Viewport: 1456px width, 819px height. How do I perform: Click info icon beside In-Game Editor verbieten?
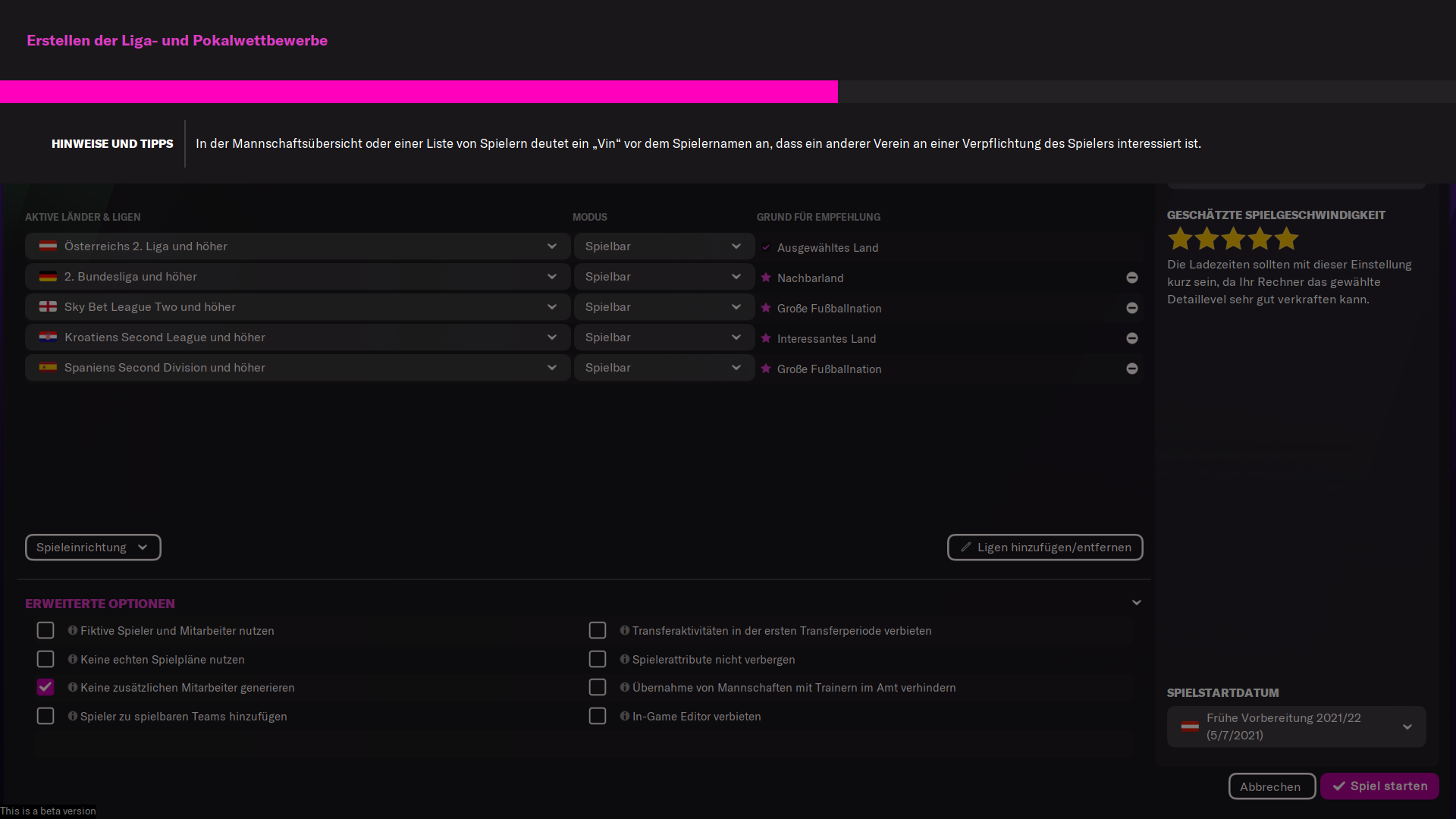tap(625, 716)
